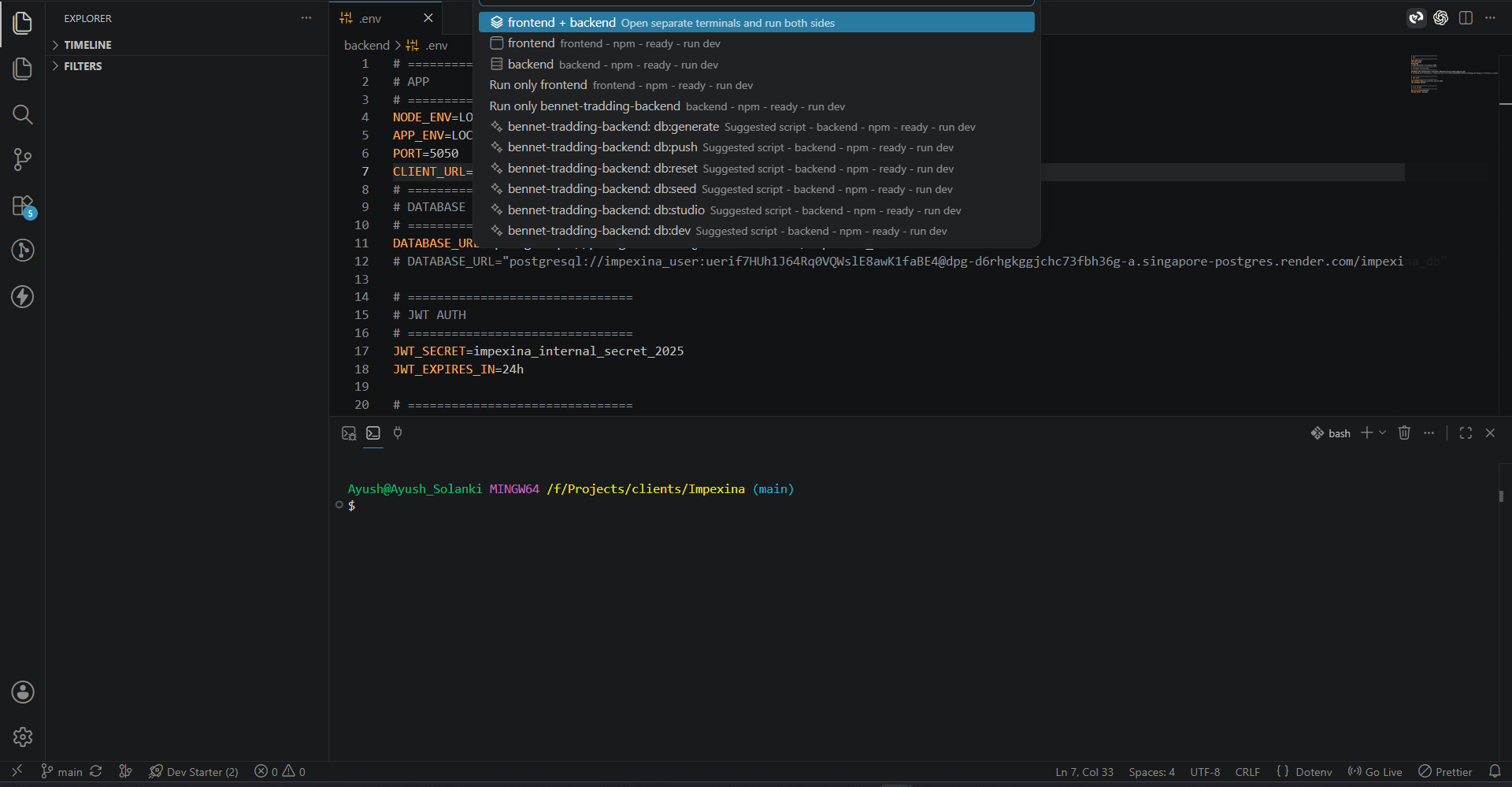Toggle the editor layout split icon
Viewport: 1512px width, 787px height.
point(1466,18)
